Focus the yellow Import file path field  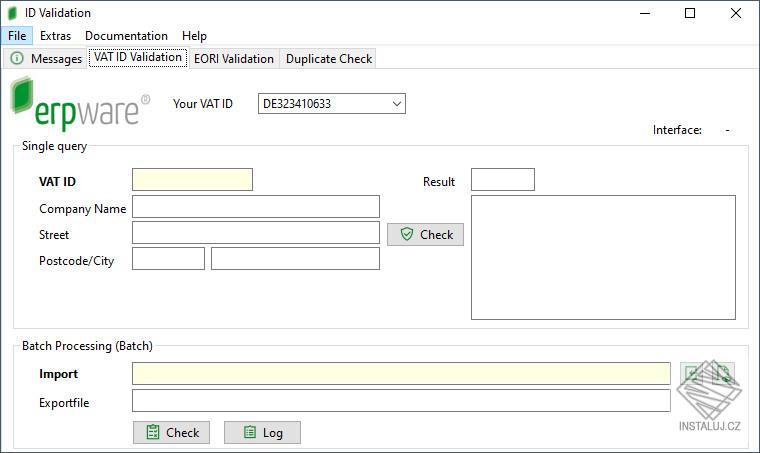click(x=401, y=374)
